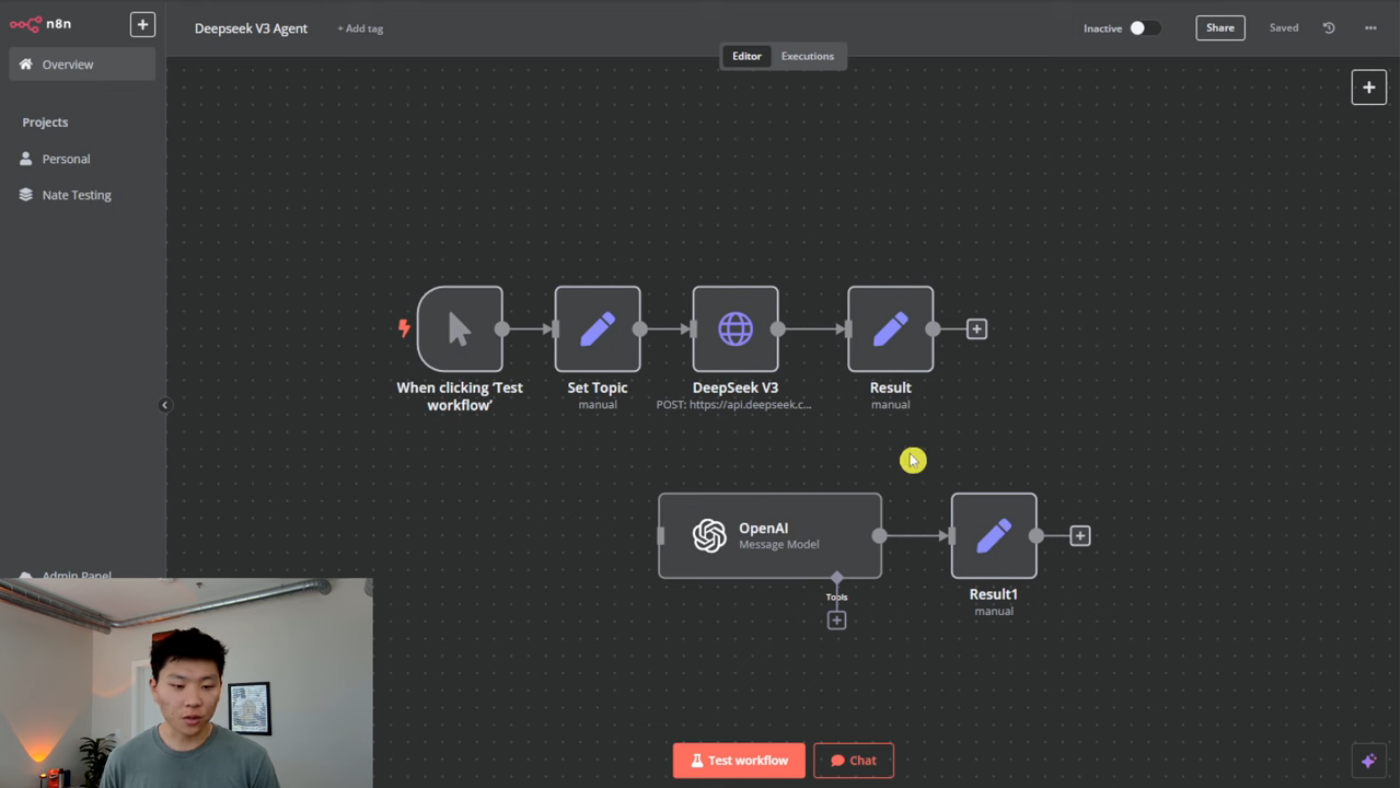This screenshot has width=1400, height=788.
Task: Click output dot of OpenAI node
Action: (879, 536)
